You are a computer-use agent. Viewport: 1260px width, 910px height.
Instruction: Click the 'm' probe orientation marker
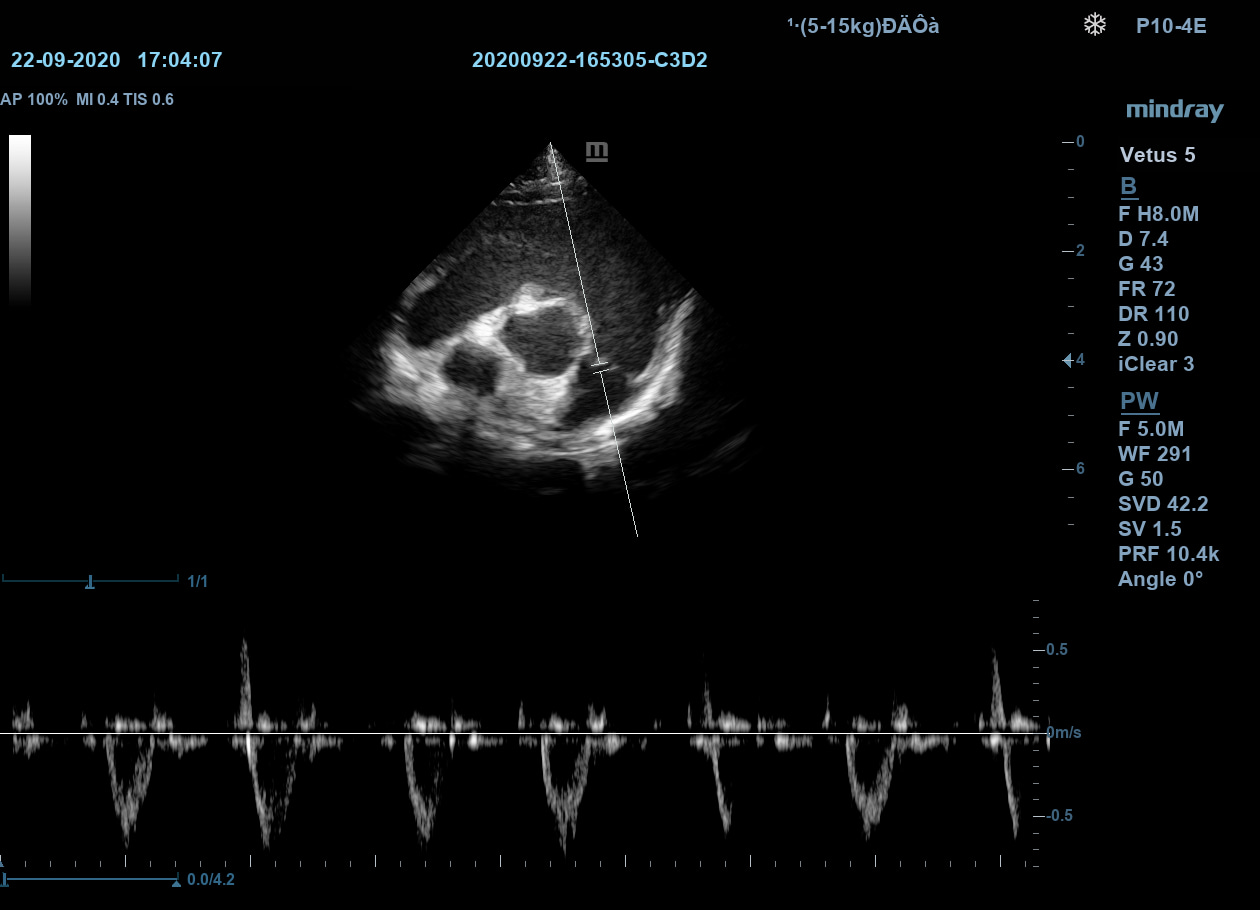click(596, 151)
